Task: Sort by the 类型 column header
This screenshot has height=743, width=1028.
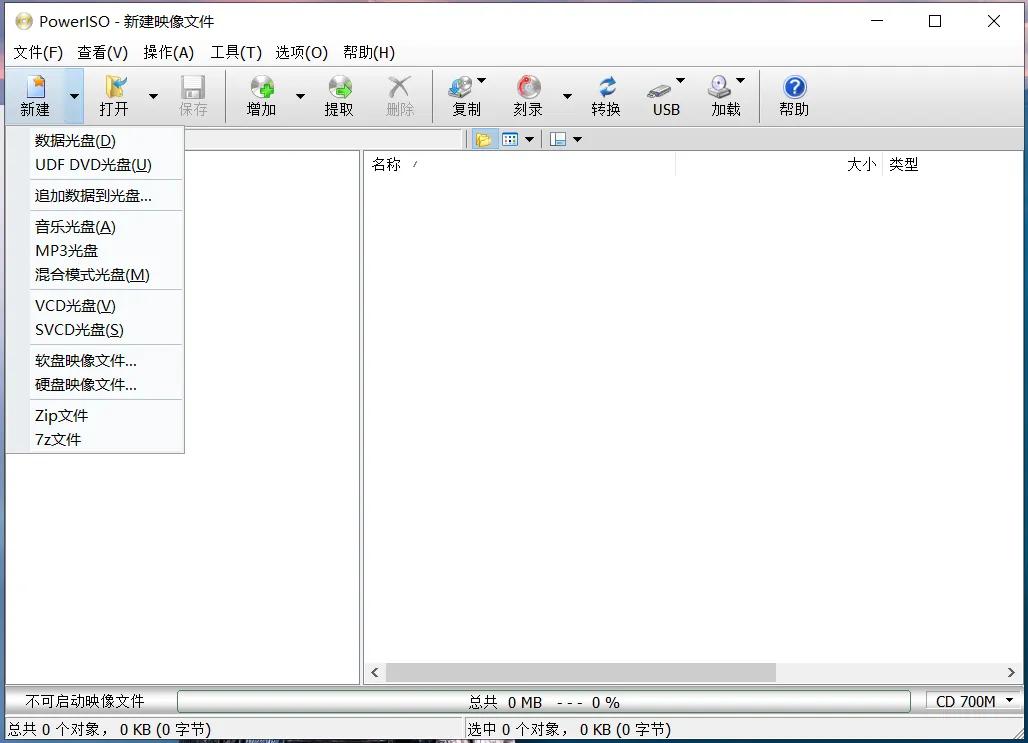Action: 952,165
